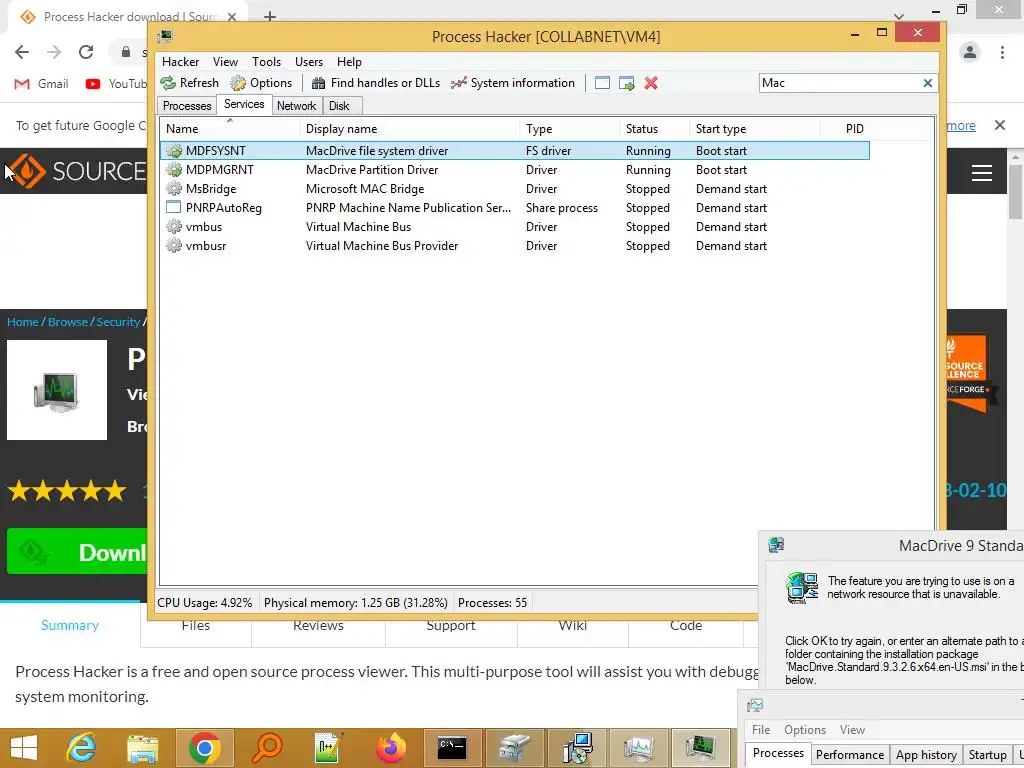Open File Explorer from taskbar
The image size is (1024, 768).
point(142,748)
